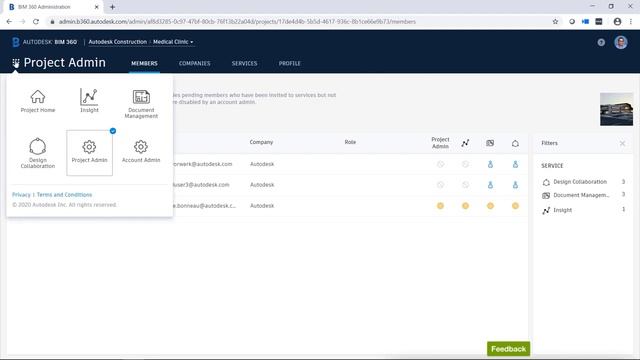640x360 pixels.
Task: Open the Medical Clinic project dropdown
Action: pos(173,42)
